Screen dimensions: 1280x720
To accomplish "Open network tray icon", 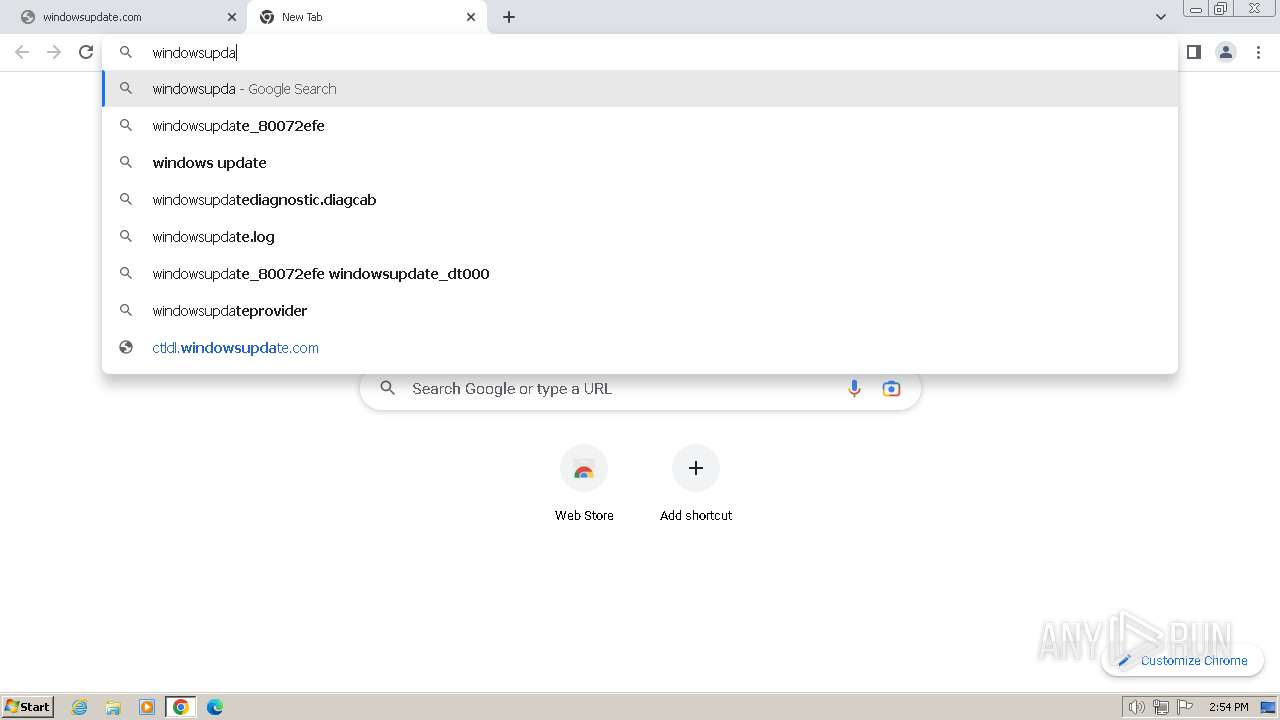I will point(1160,707).
